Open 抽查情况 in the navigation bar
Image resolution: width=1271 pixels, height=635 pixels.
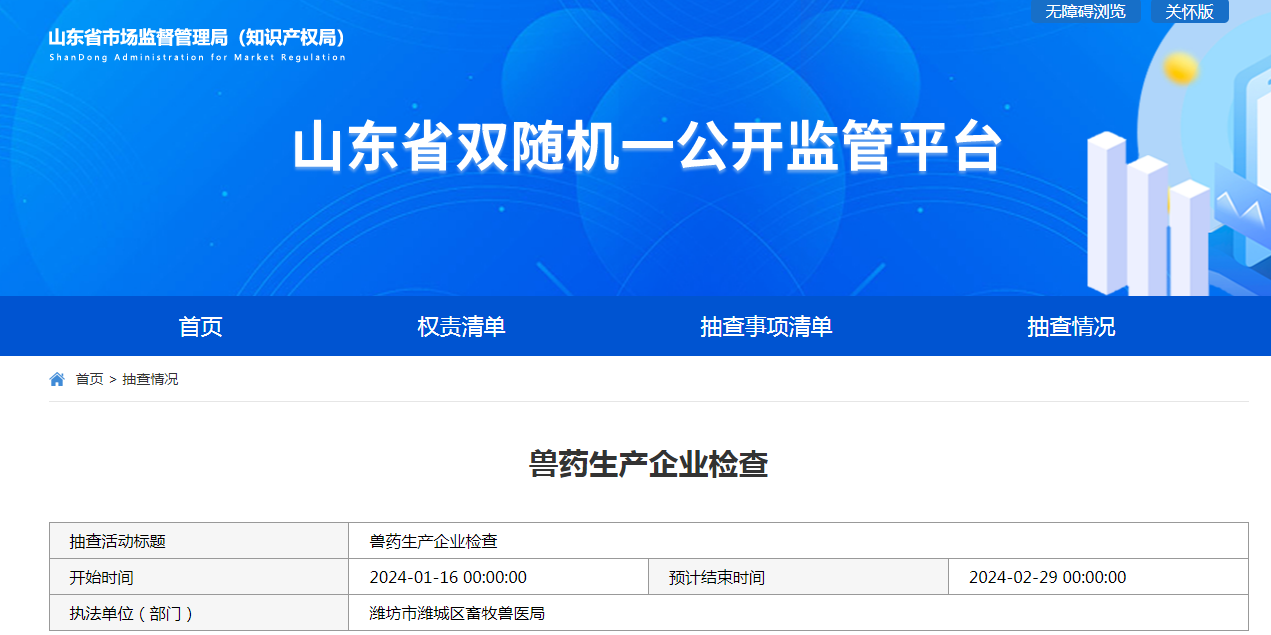click(x=1071, y=326)
